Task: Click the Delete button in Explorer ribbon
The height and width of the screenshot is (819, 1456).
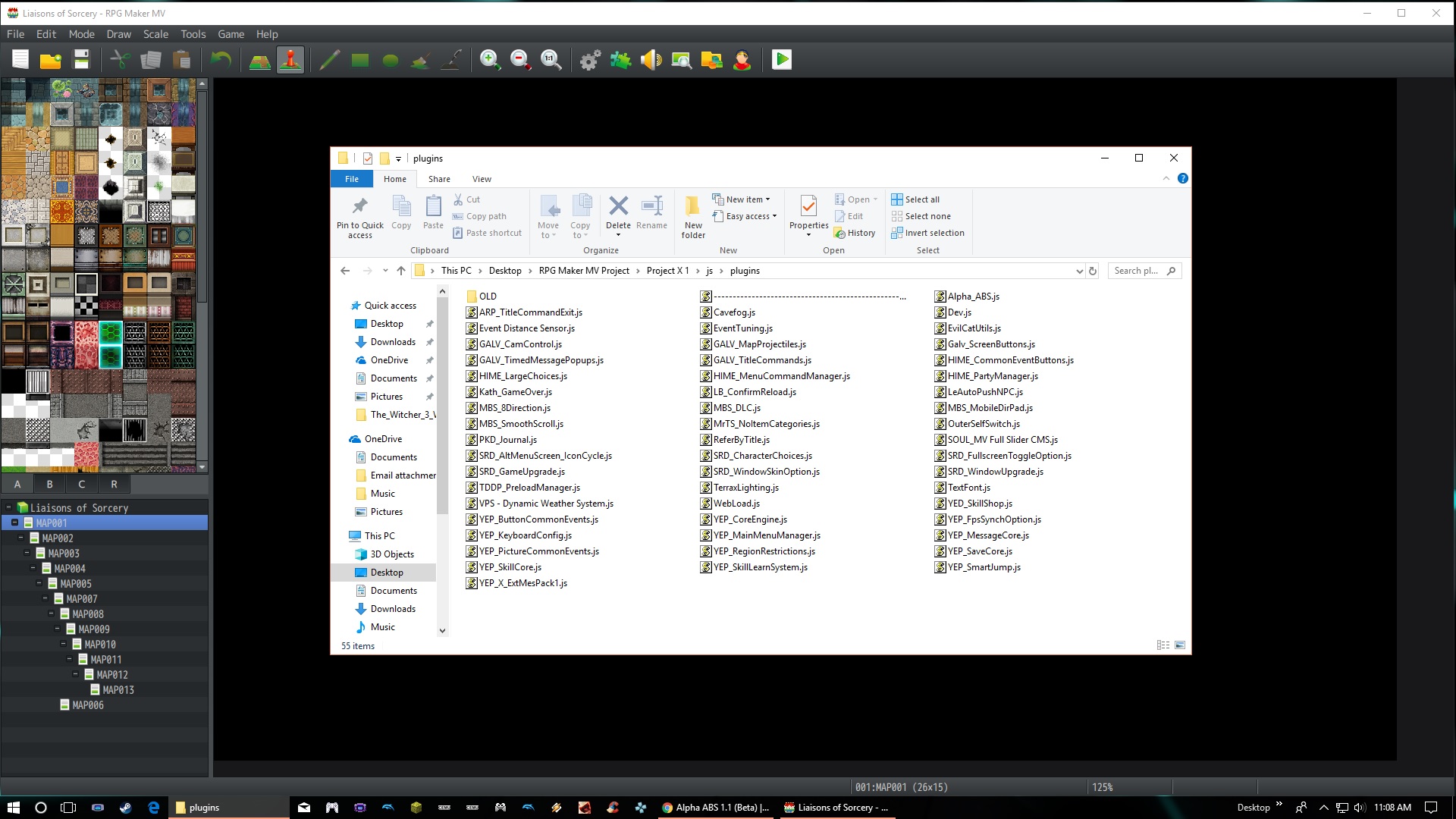Action: click(618, 216)
